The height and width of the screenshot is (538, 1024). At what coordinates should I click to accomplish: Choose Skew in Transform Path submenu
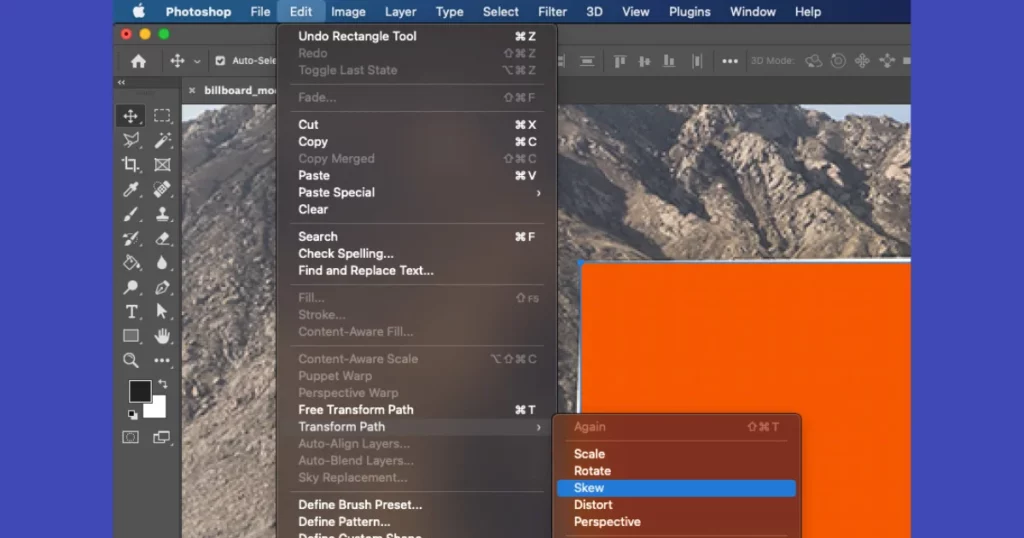click(677, 488)
